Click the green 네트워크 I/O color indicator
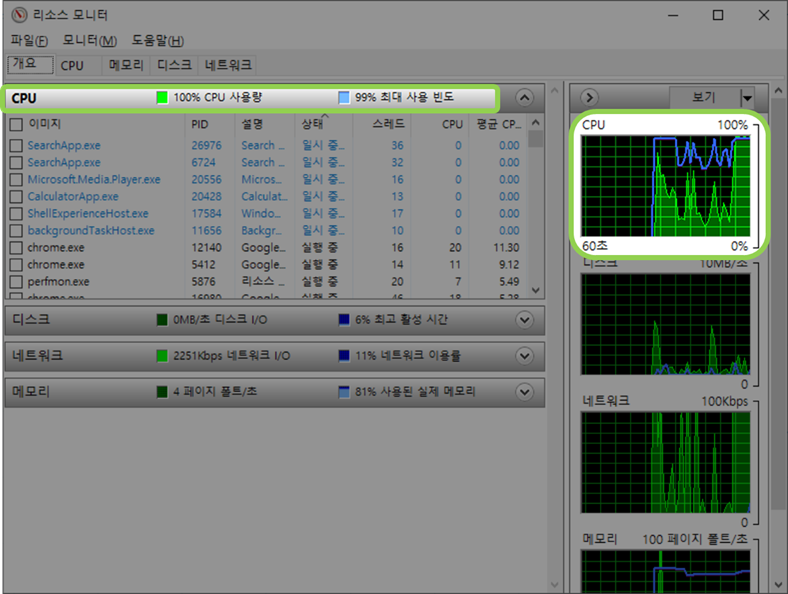 point(162,356)
